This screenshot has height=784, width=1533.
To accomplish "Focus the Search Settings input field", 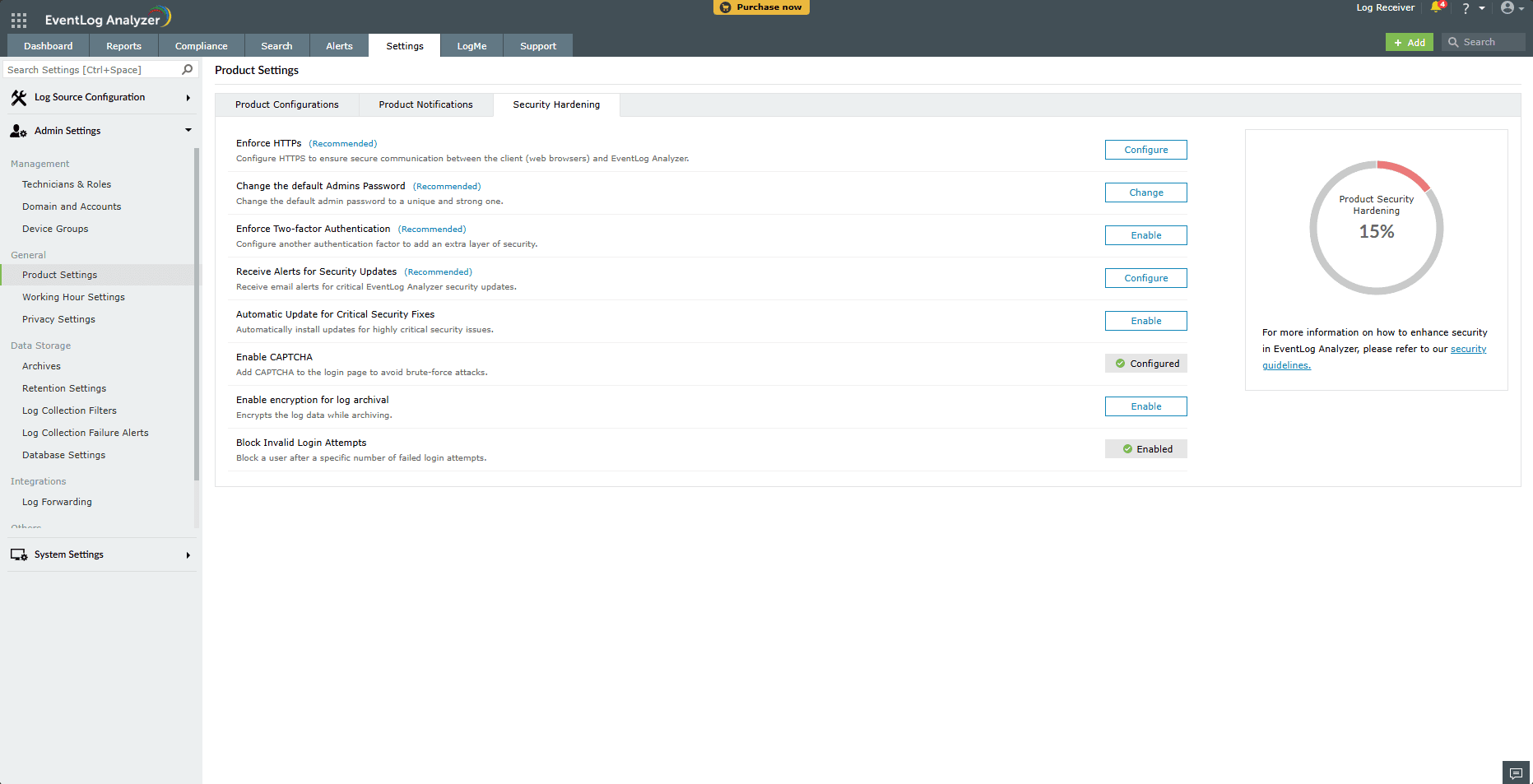I will pos(92,70).
